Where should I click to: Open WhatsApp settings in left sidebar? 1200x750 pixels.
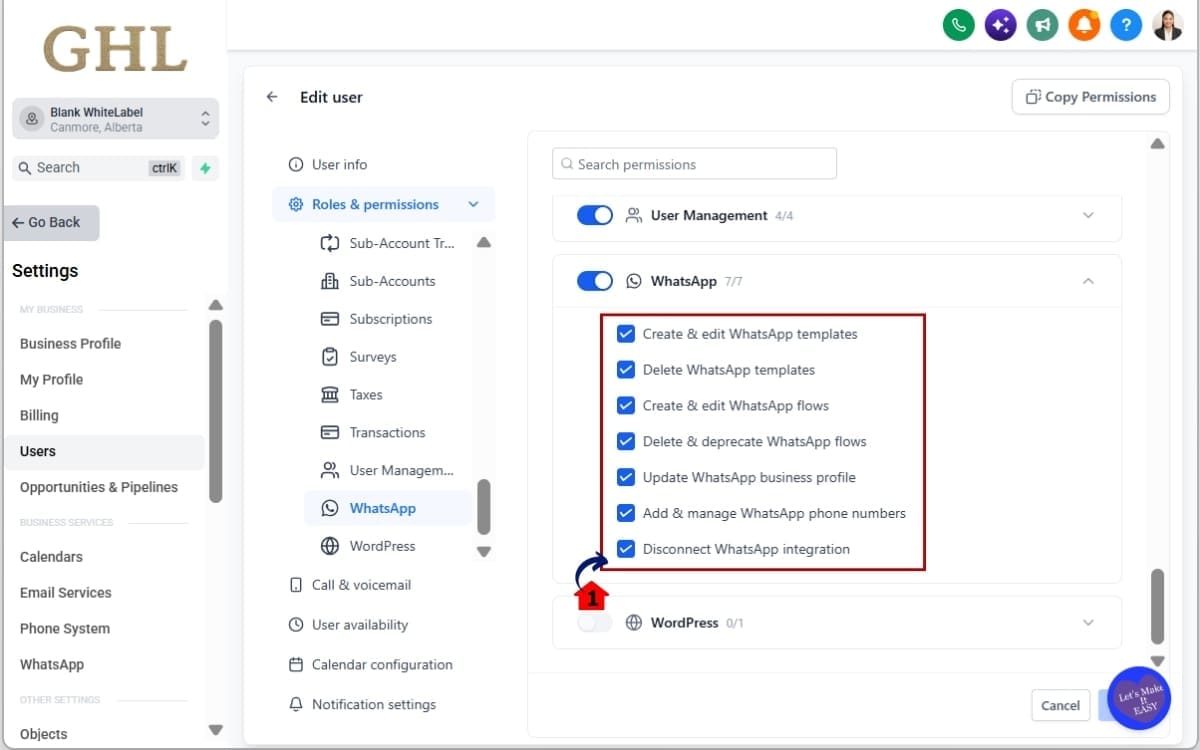coord(52,664)
